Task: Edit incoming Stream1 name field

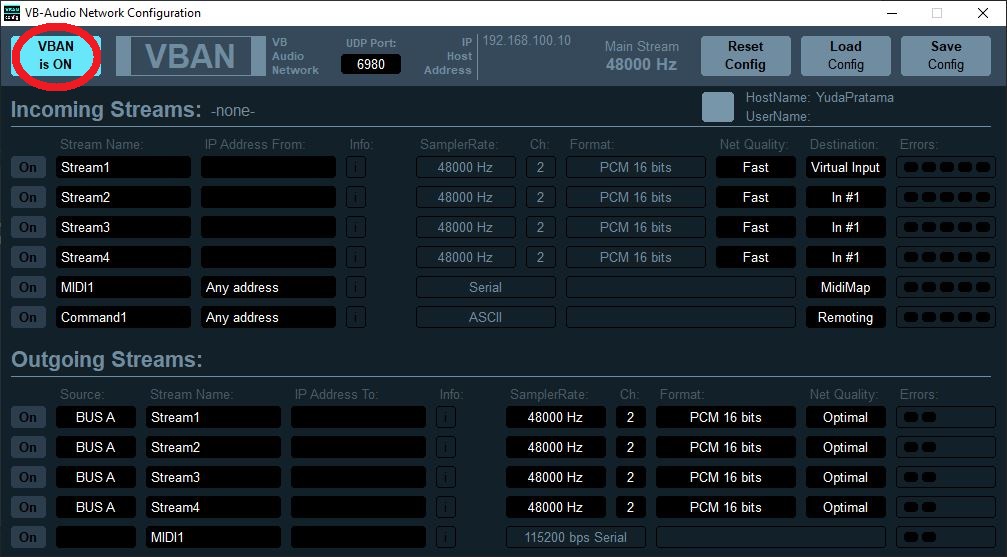Action: pyautogui.click(x=123, y=167)
